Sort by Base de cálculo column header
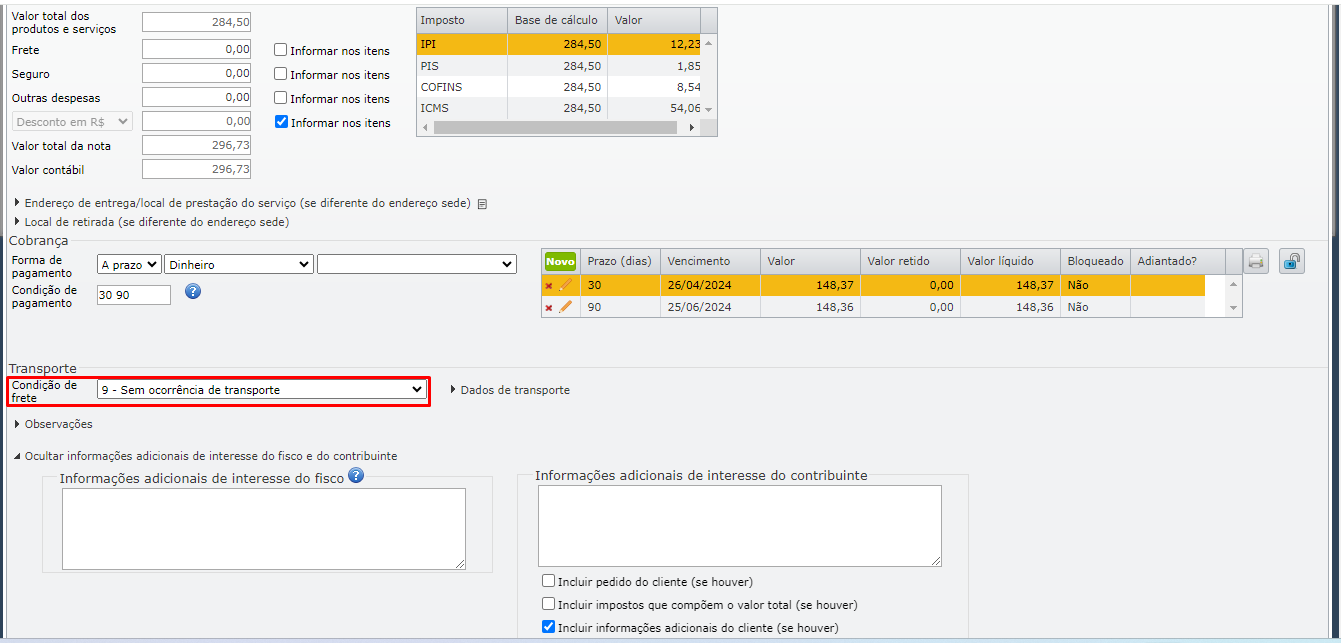 click(x=557, y=20)
